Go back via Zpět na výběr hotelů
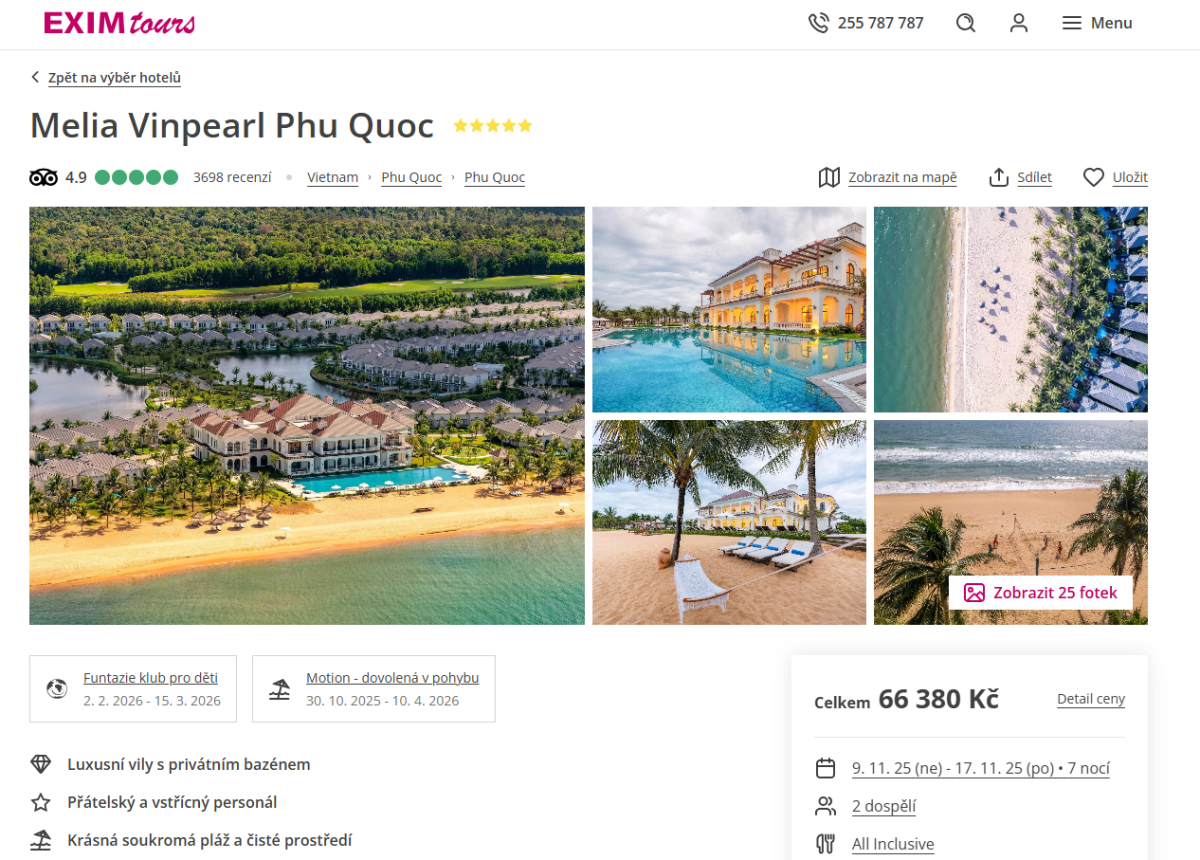This screenshot has width=1200, height=860. pos(105,77)
